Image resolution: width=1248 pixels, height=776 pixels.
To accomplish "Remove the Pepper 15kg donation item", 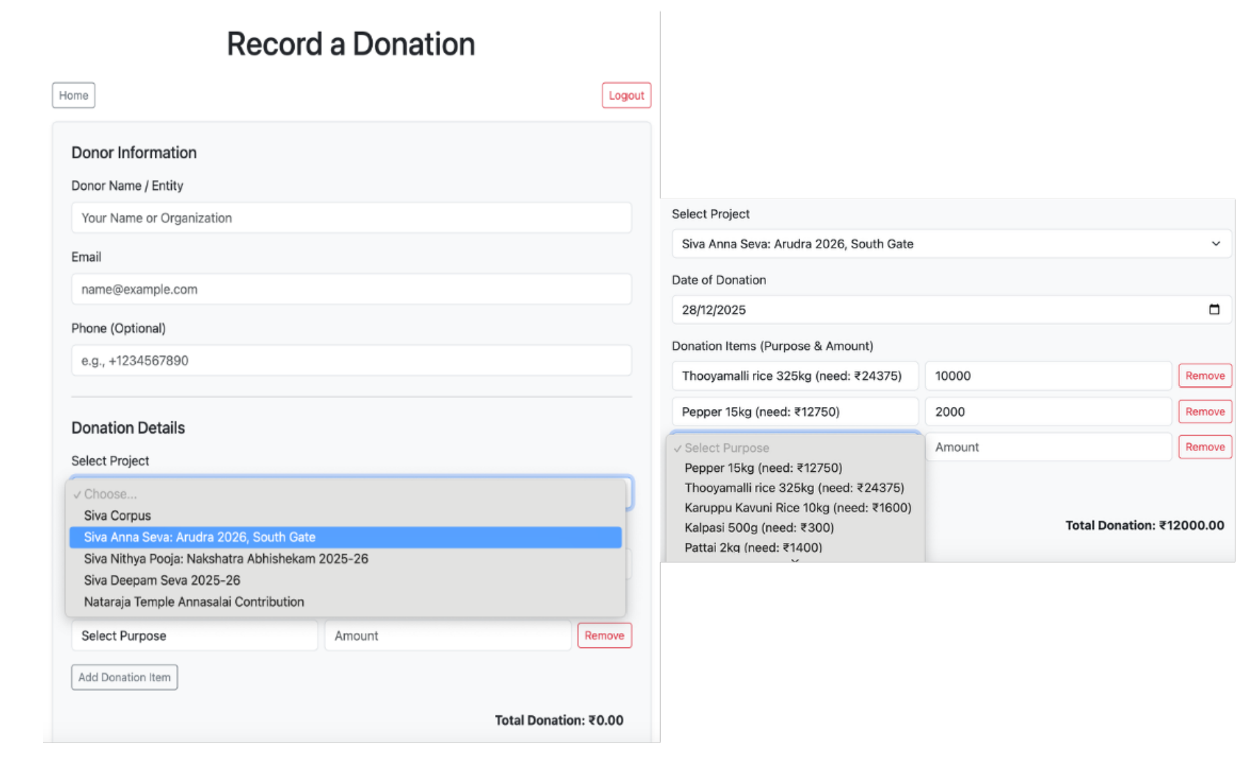I will coord(1204,411).
